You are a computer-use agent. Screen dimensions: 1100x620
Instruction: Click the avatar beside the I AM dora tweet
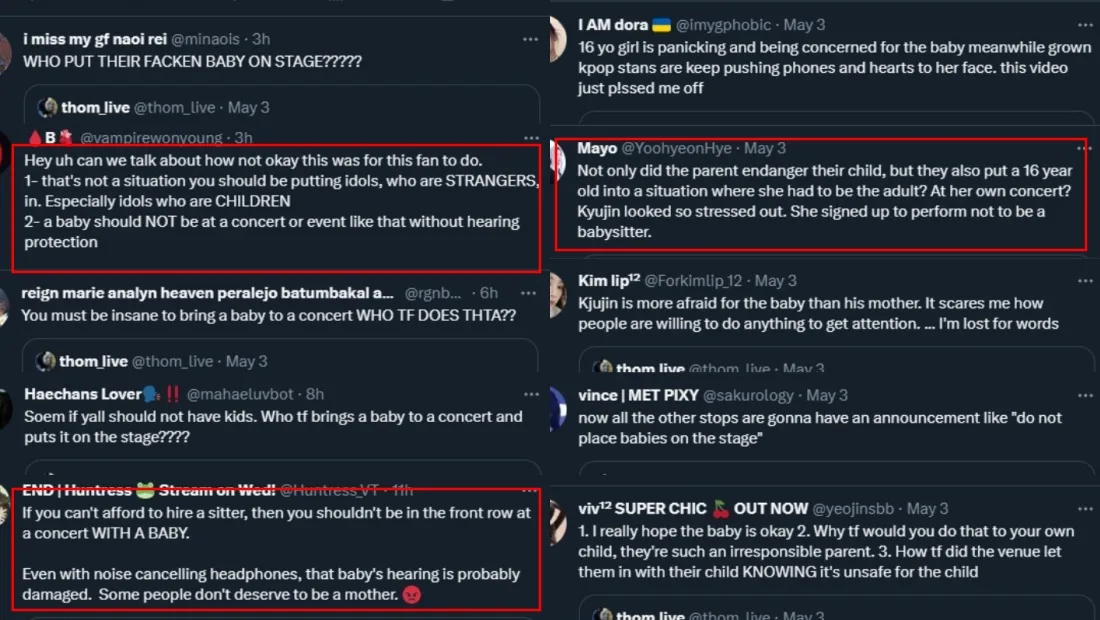point(558,34)
